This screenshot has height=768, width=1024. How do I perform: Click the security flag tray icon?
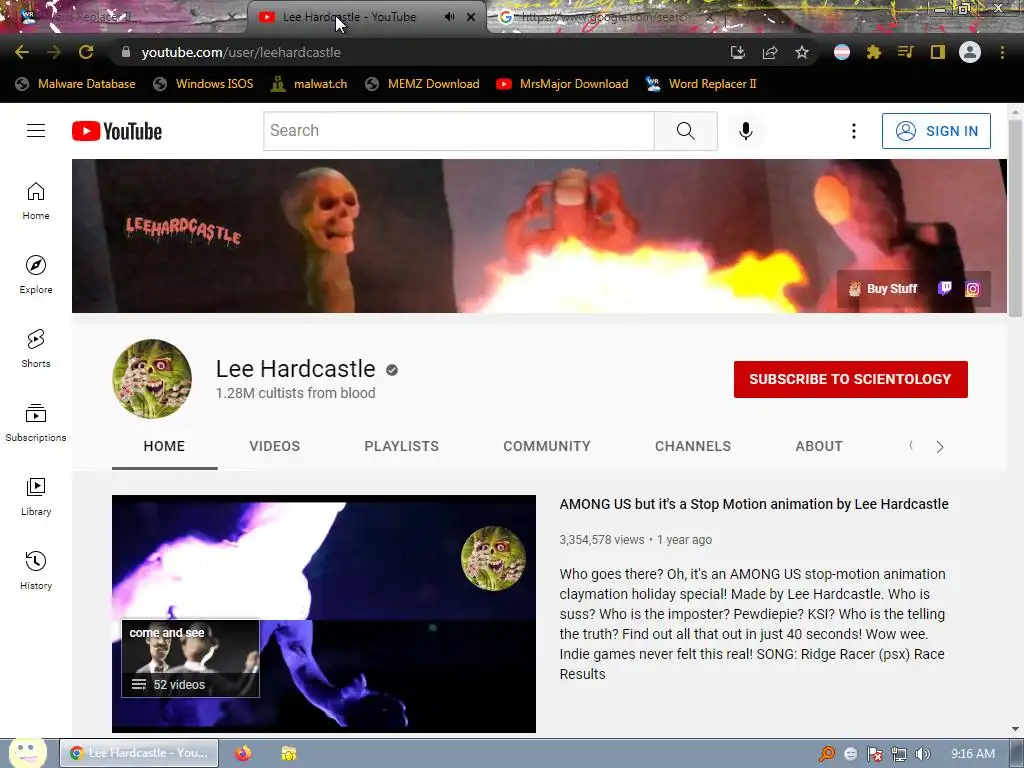tap(874, 754)
